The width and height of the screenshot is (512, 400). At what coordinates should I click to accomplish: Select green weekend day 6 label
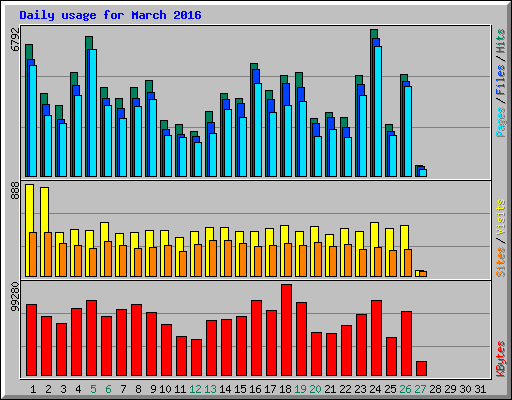[108, 389]
